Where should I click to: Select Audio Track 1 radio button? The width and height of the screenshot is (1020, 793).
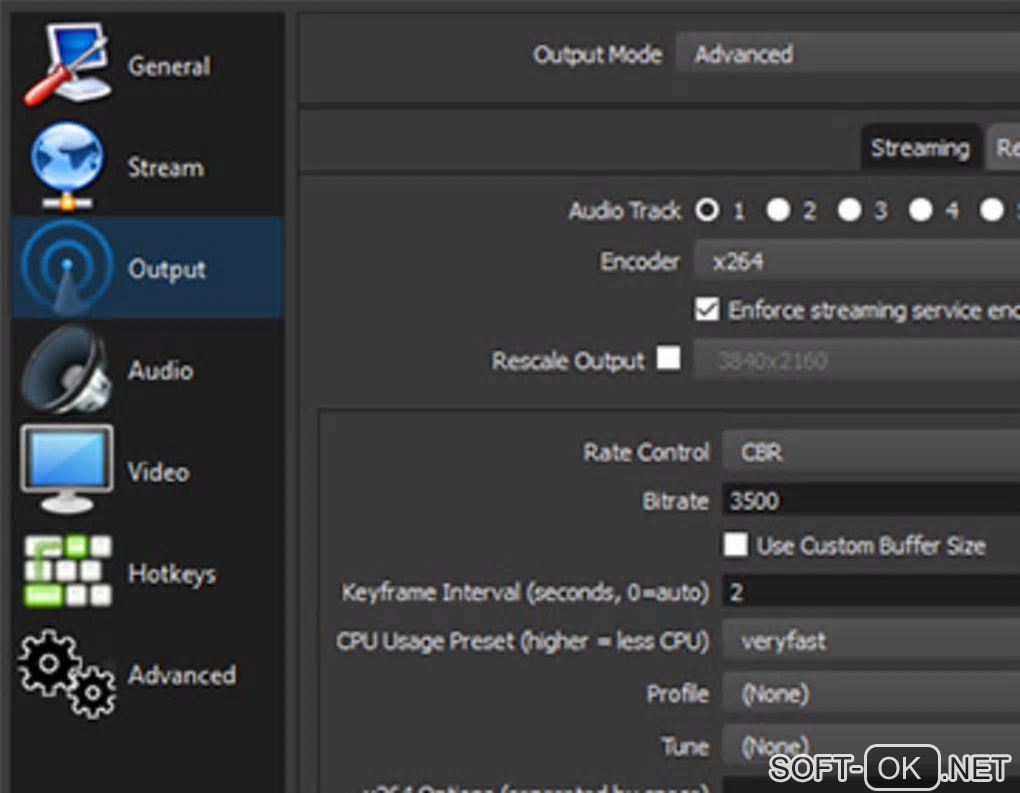(x=708, y=210)
